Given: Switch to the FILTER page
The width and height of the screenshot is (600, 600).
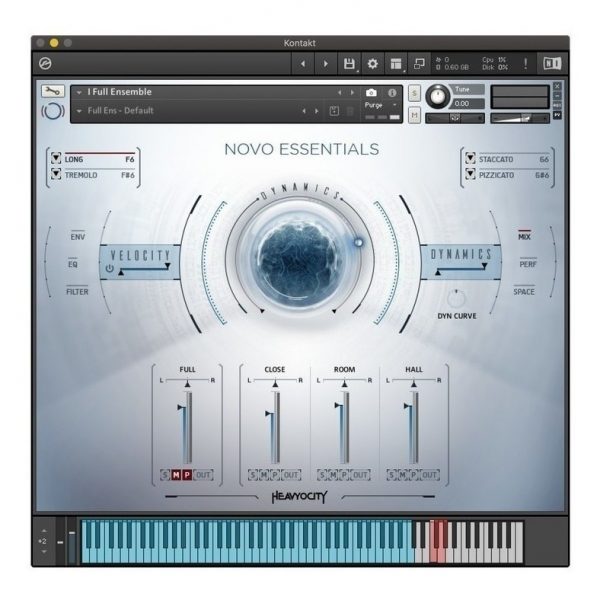Looking at the screenshot, I should click(x=77, y=292).
